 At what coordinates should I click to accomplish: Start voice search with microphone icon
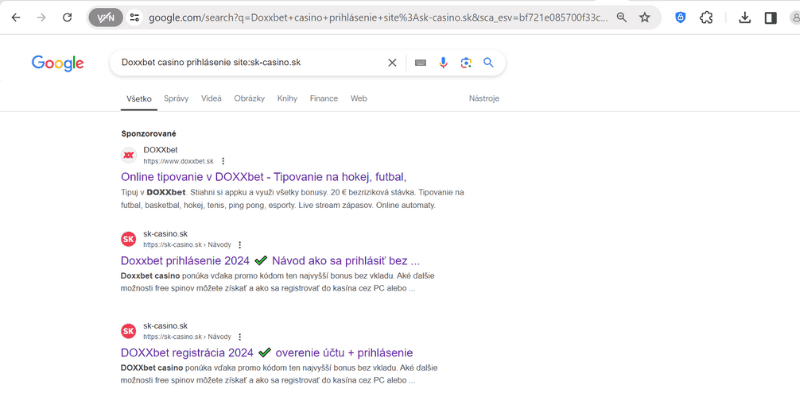[x=443, y=63]
